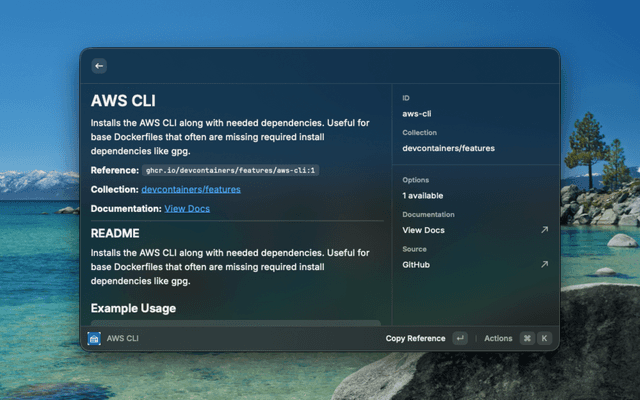Click Copy Reference in the bottom bar
Screen dimensions: 640x400
(x=415, y=339)
